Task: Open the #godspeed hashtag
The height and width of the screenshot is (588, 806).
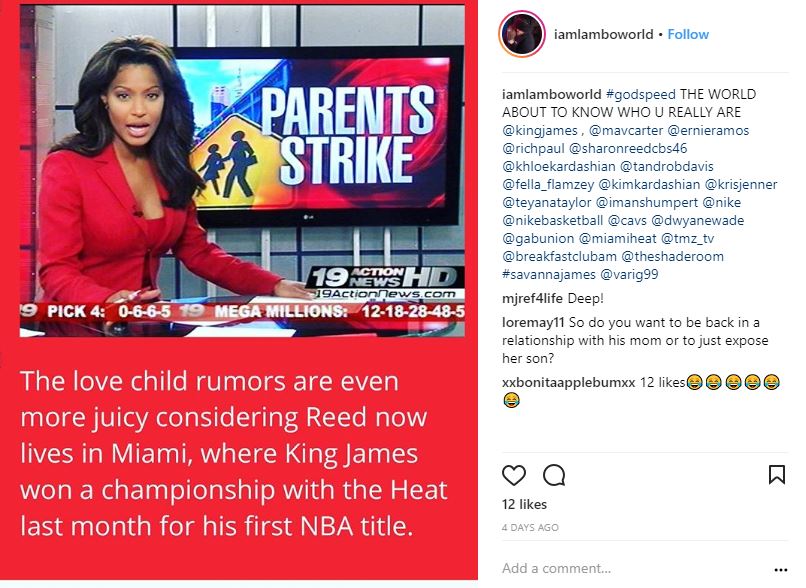Action: pyautogui.click(x=640, y=95)
